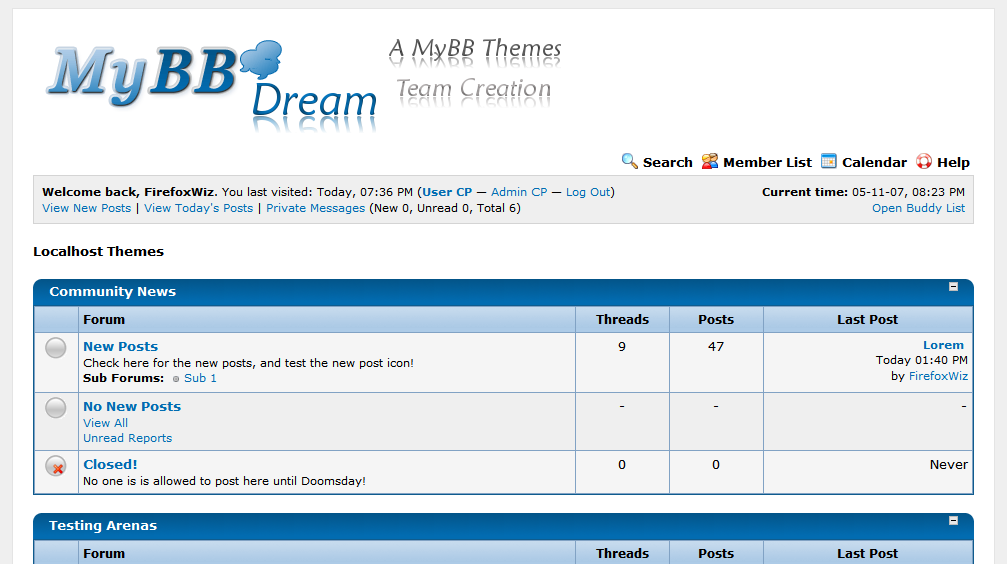Log Out of the forum
The image size is (1007, 564).
click(588, 192)
